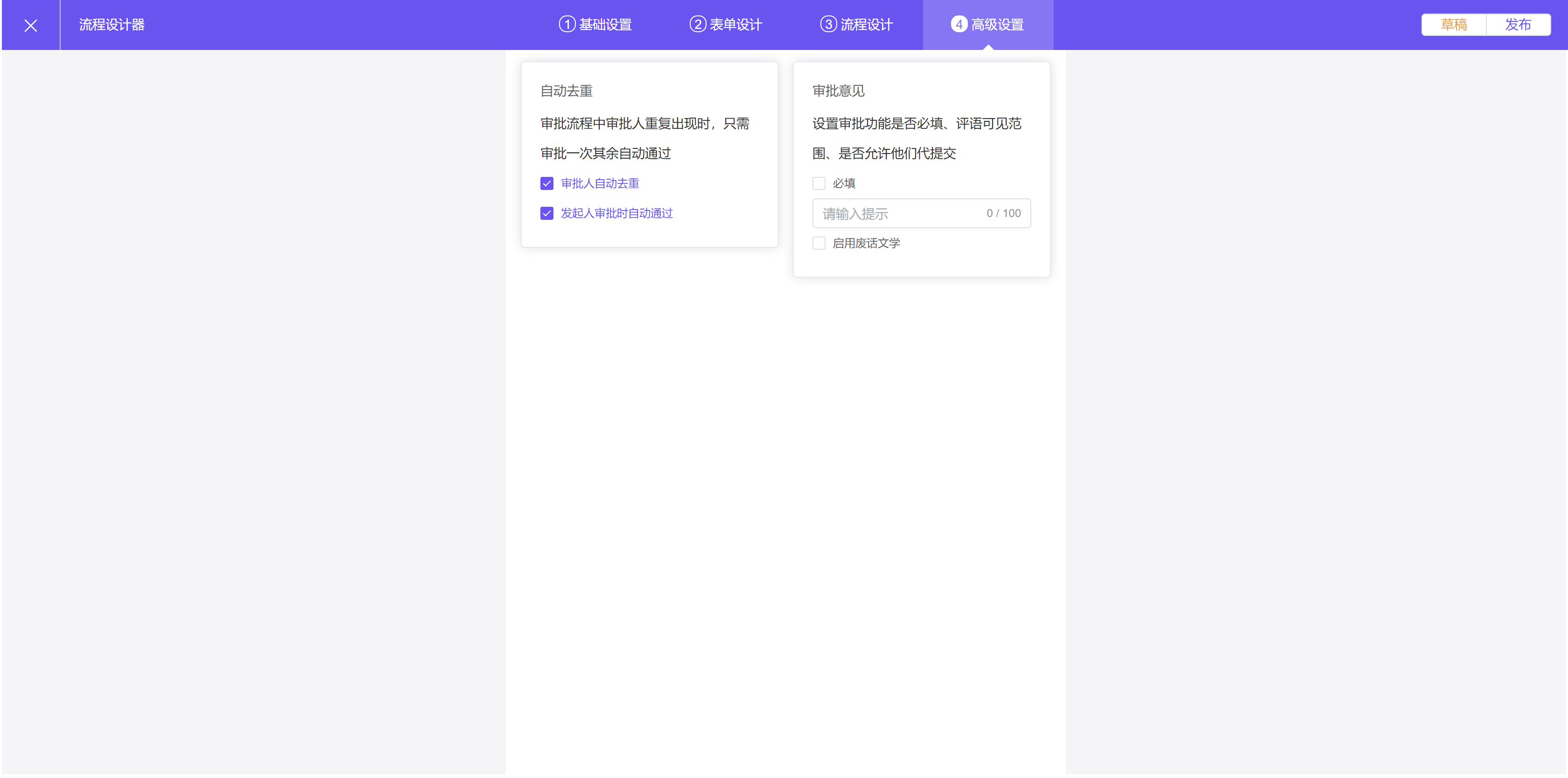Save as 草稿 draft
The height and width of the screenshot is (778, 1568).
(x=1453, y=24)
